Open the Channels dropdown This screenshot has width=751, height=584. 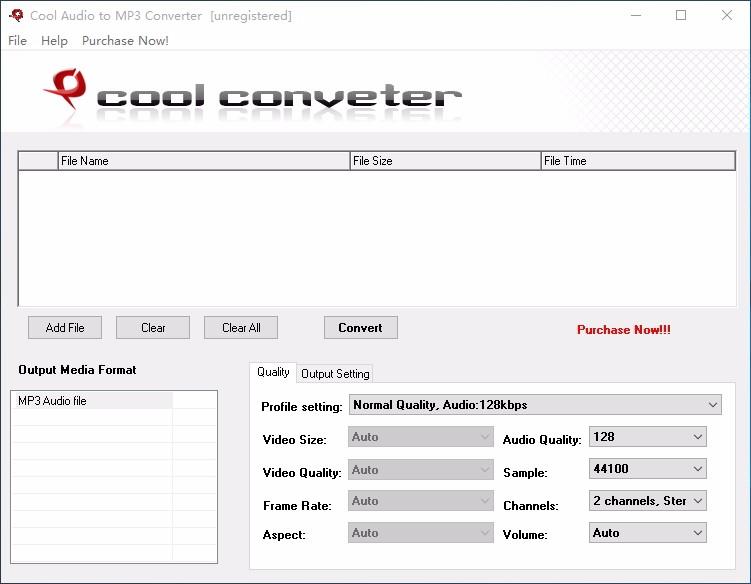point(648,501)
